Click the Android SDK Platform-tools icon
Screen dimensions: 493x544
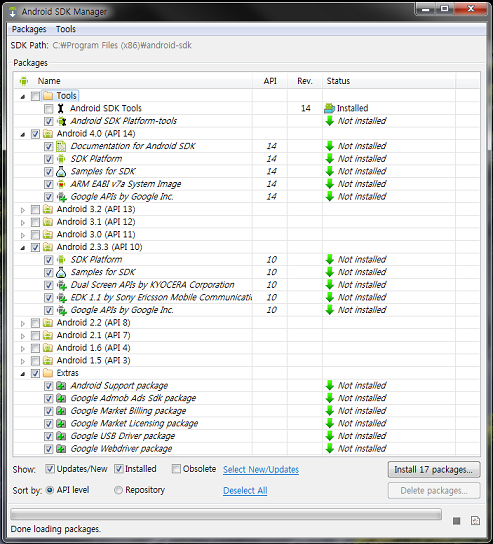(61, 121)
